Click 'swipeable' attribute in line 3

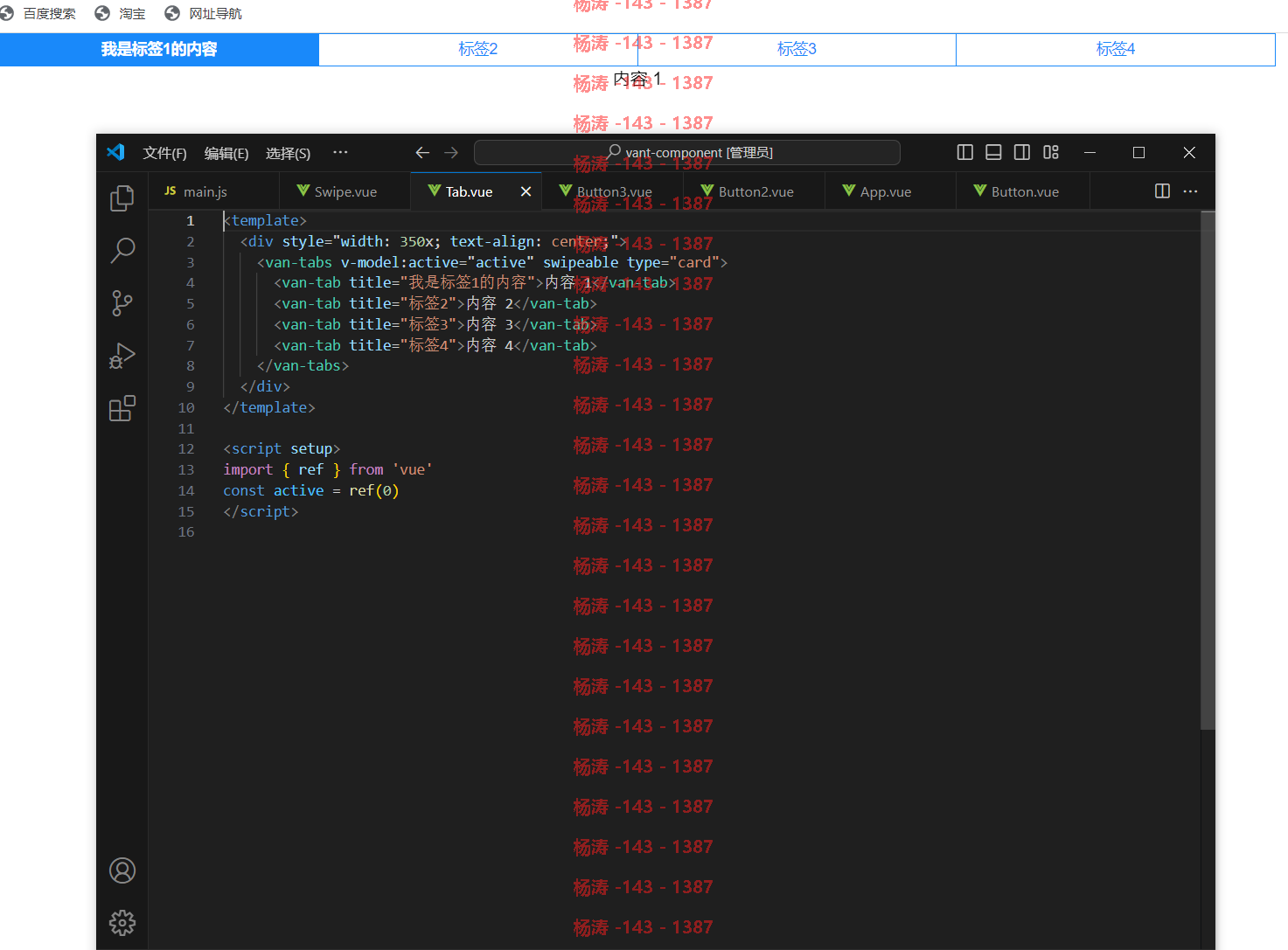pyautogui.click(x=581, y=262)
